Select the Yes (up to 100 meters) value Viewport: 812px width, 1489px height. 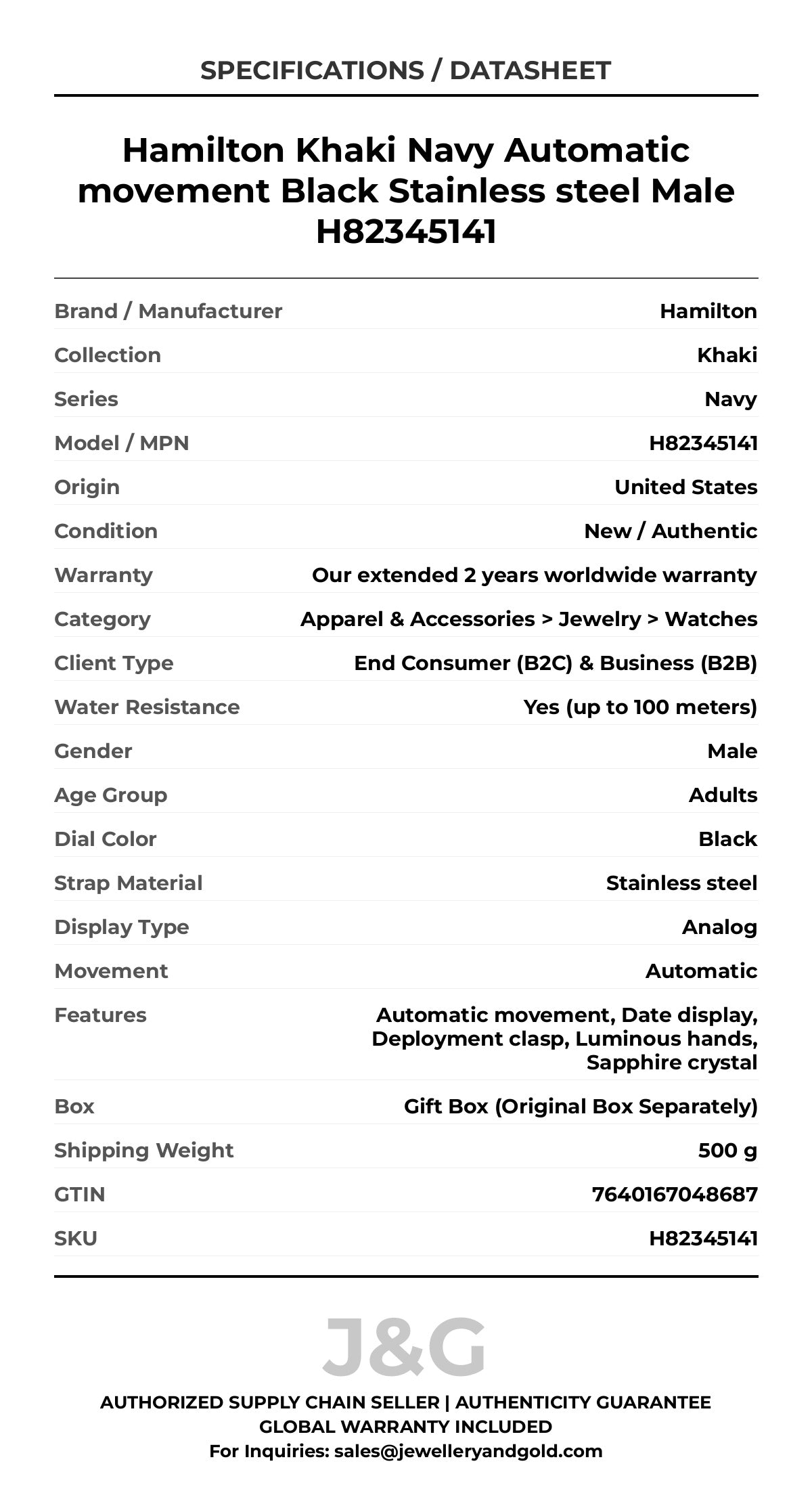(x=640, y=707)
